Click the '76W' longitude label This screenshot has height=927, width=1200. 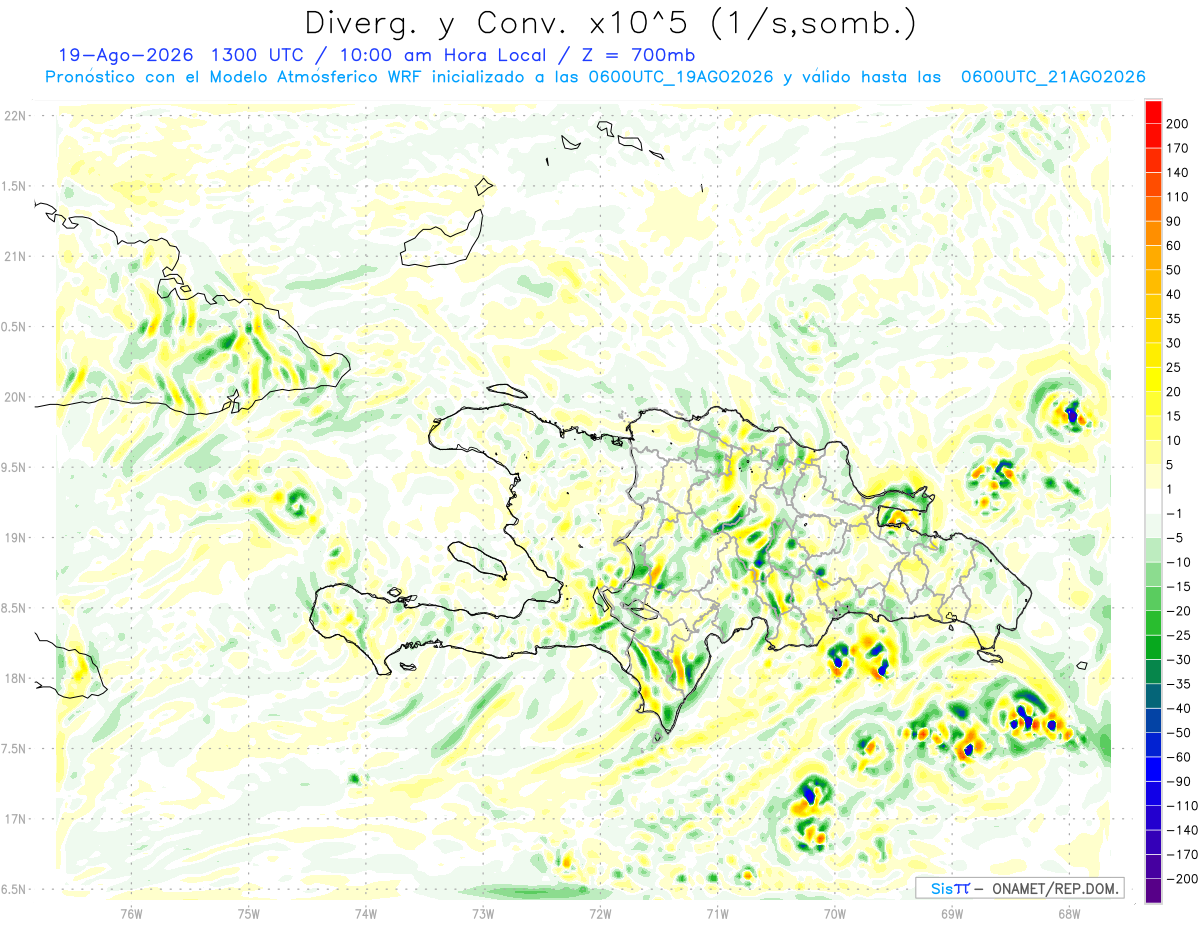131,912
